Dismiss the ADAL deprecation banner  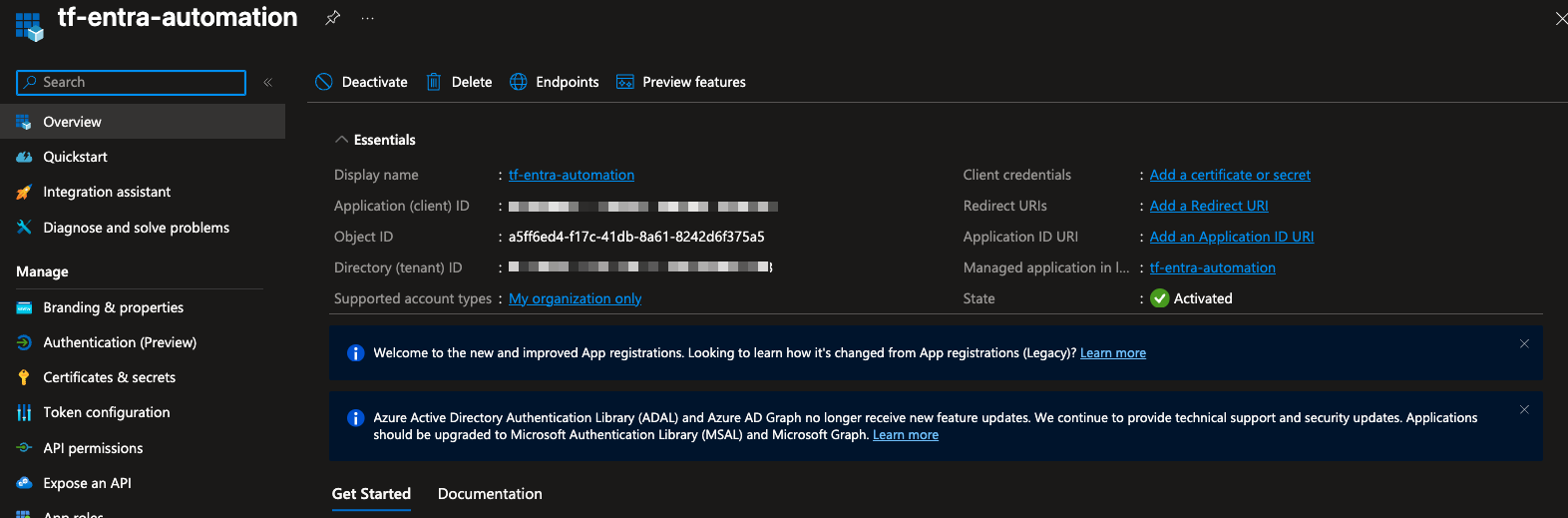(x=1524, y=409)
